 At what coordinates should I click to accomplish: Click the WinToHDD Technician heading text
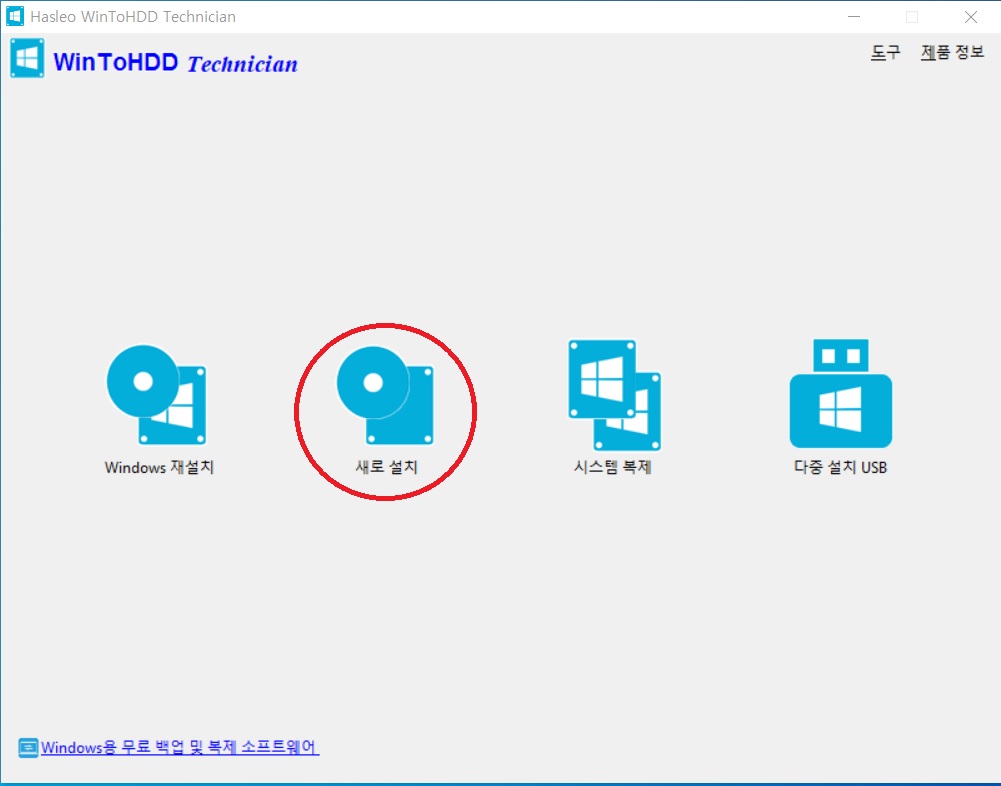pyautogui.click(x=176, y=63)
